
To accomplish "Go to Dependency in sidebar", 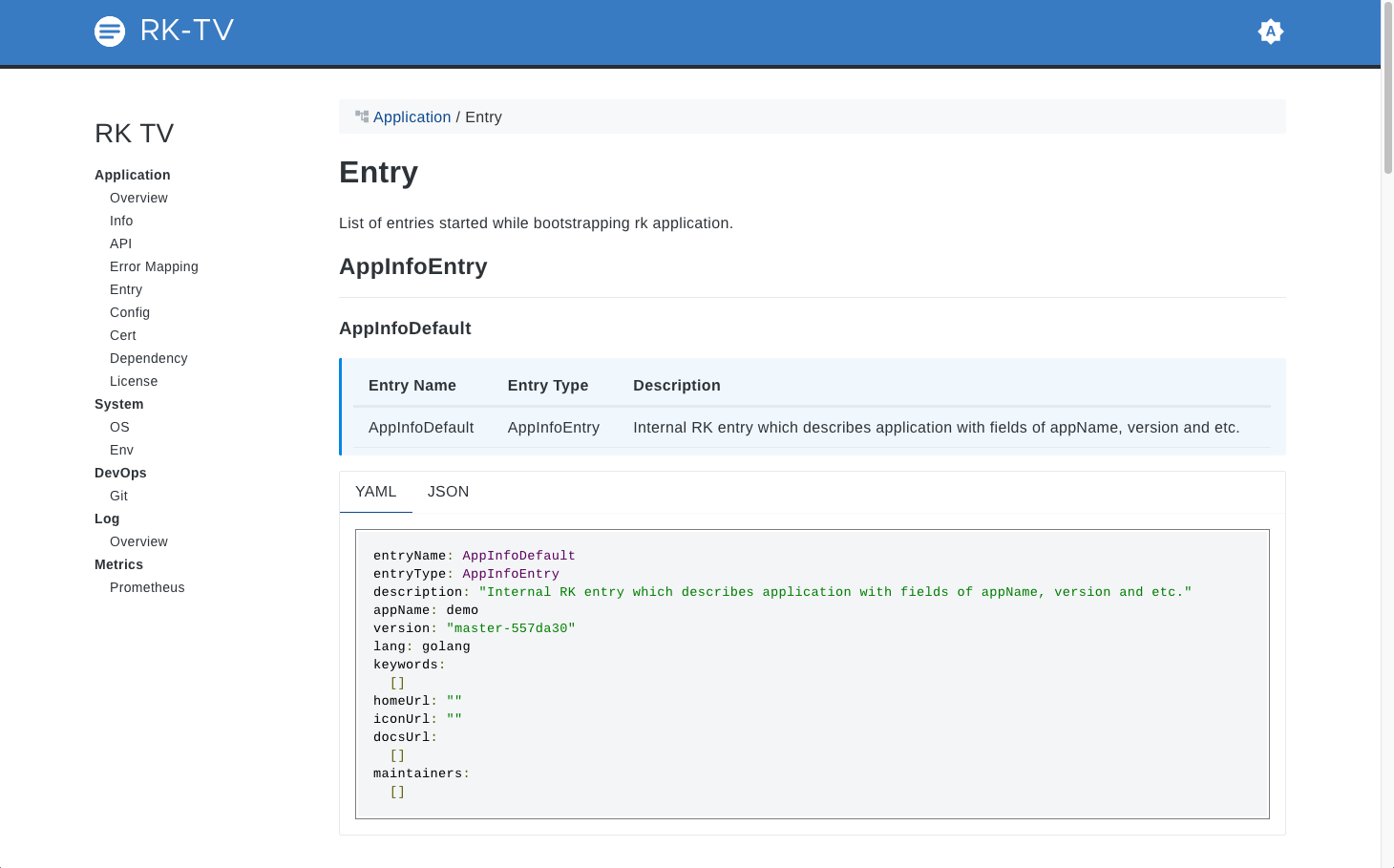I will (149, 358).
